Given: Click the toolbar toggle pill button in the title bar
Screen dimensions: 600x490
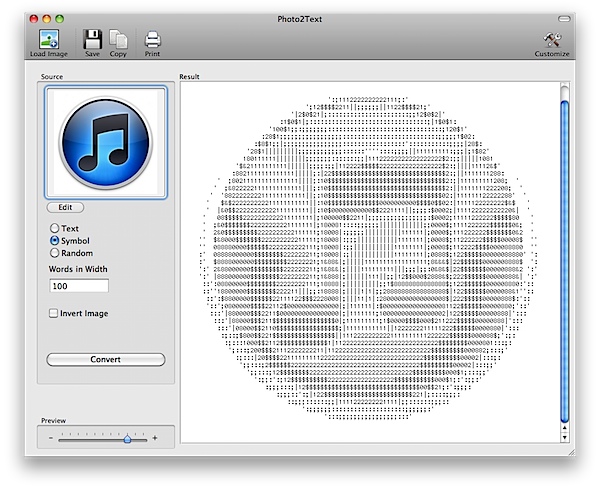Looking at the screenshot, I should pos(564,19).
